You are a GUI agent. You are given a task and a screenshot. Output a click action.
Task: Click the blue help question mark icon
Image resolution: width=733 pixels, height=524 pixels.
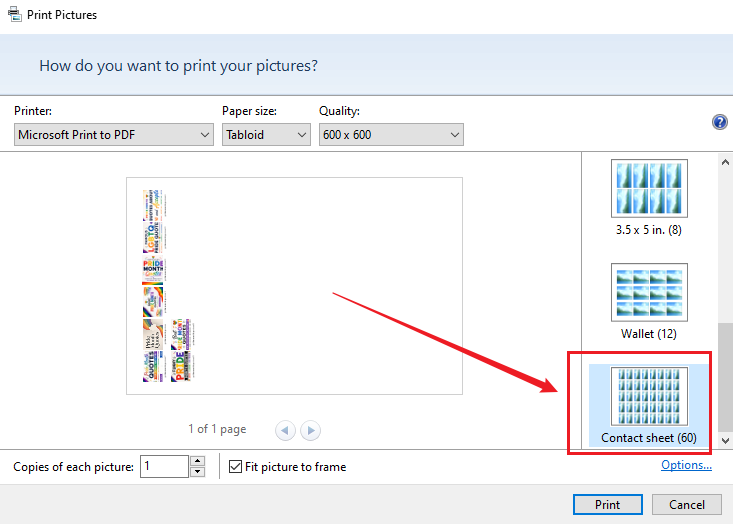point(719,122)
